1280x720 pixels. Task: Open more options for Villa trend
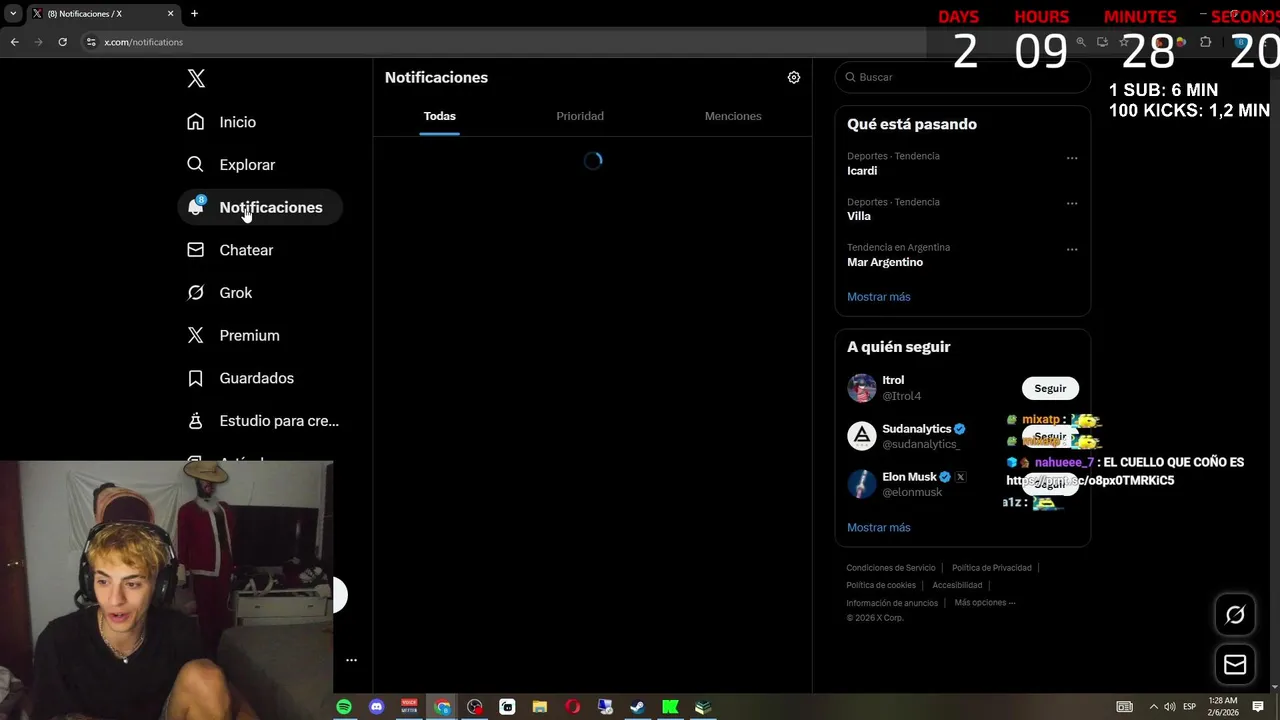click(x=1072, y=204)
